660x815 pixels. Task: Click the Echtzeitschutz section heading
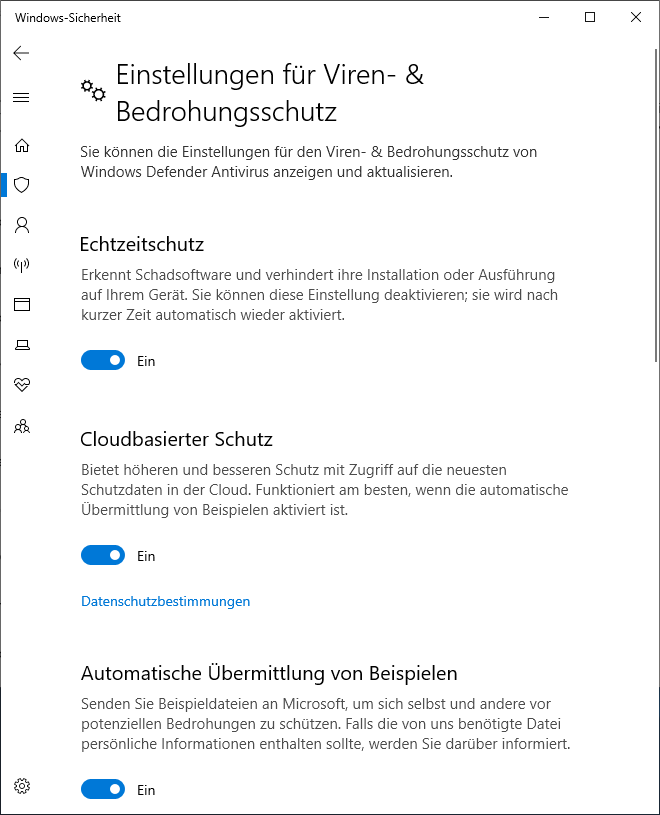142,244
